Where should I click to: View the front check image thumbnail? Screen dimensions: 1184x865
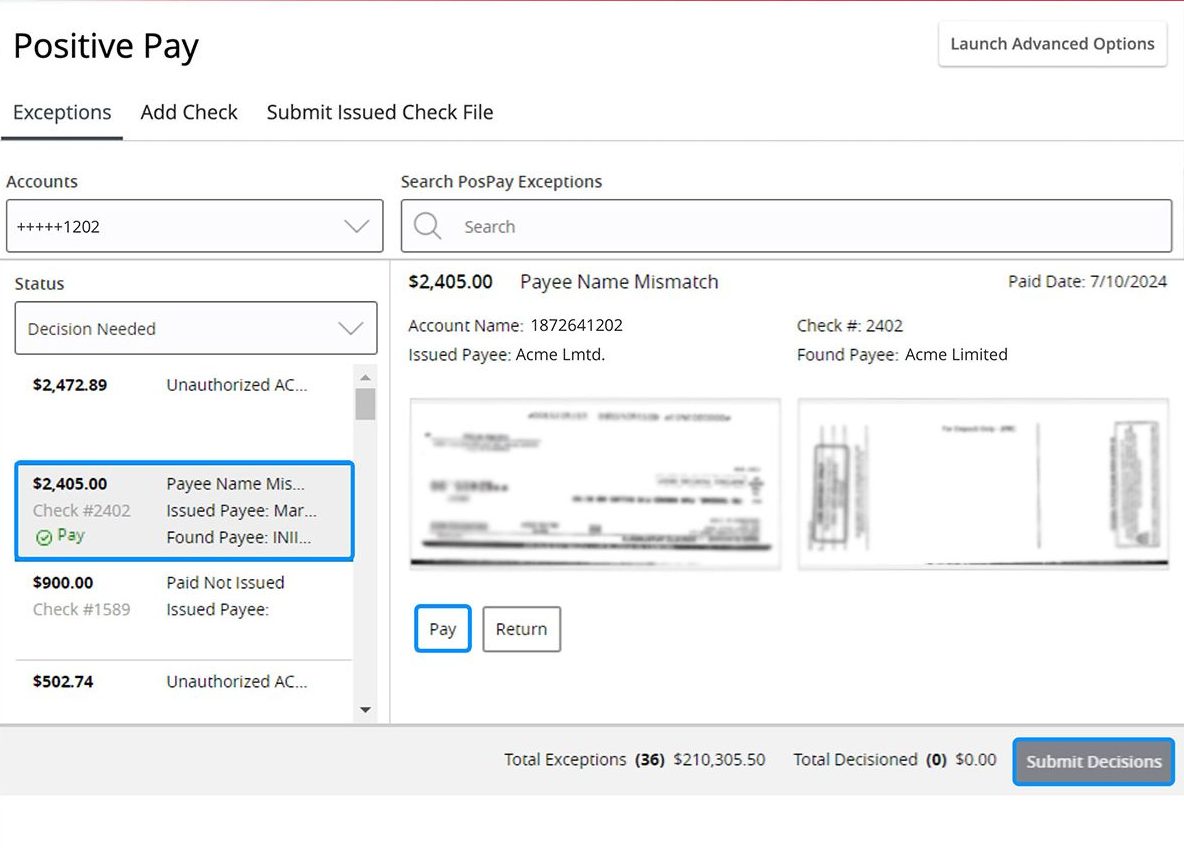click(x=595, y=483)
